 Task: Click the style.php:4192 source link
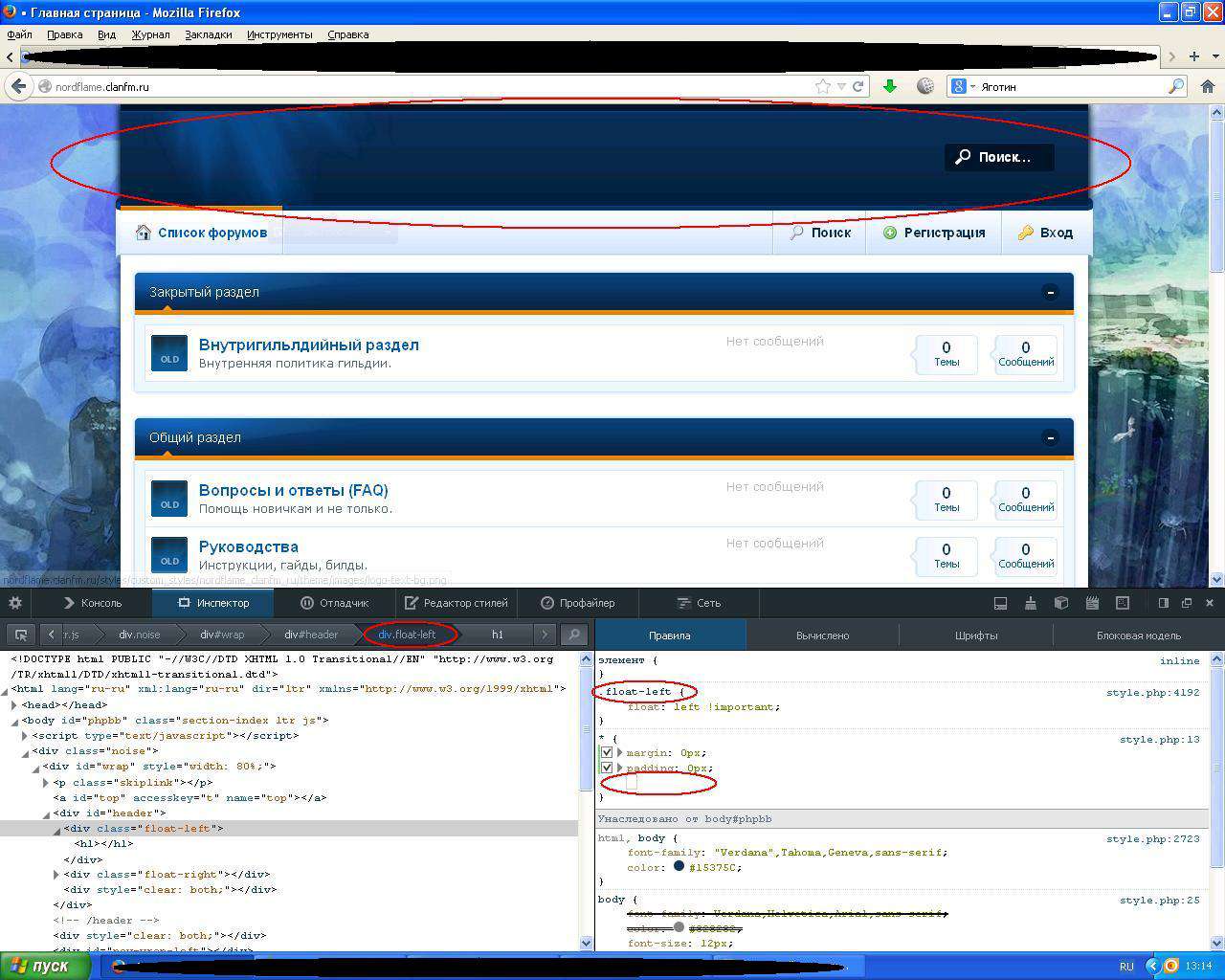(1152, 692)
